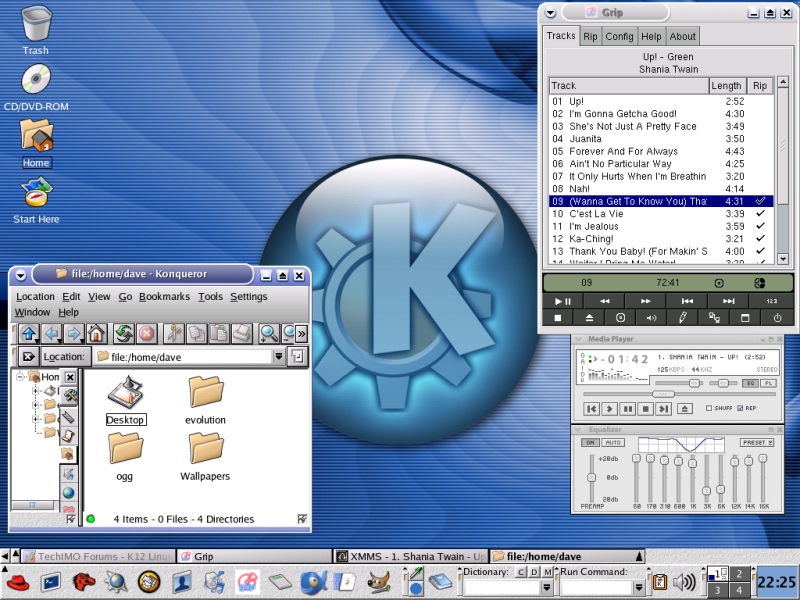Image resolution: width=800 pixels, height=600 pixels.
Task: Click Grip's rewind button
Action: 604,301
